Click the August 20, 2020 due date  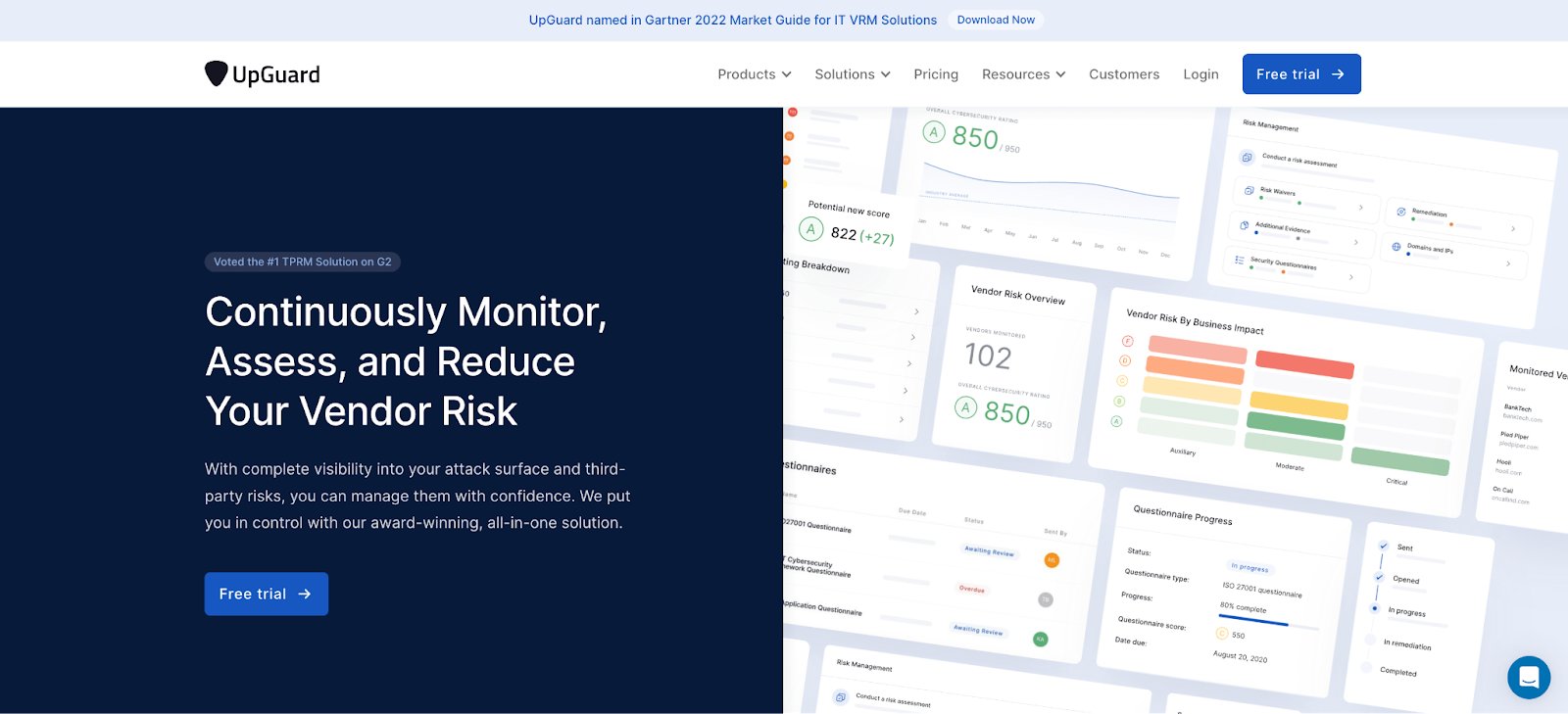pyautogui.click(x=1240, y=656)
